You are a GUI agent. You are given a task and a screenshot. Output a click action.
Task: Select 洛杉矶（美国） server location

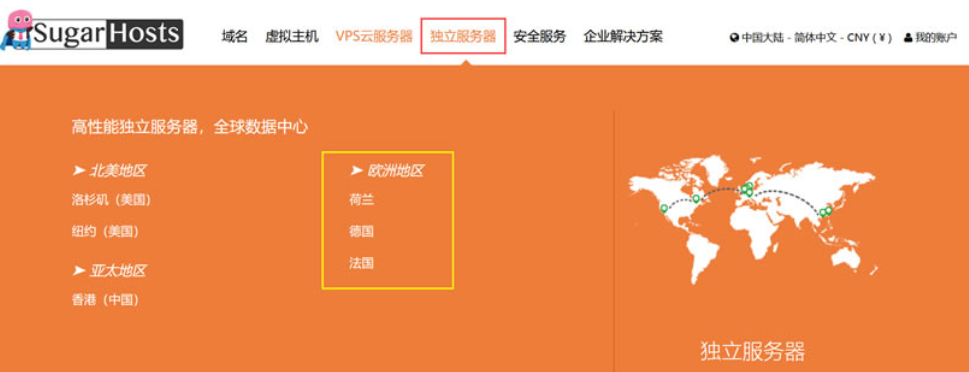[112, 200]
